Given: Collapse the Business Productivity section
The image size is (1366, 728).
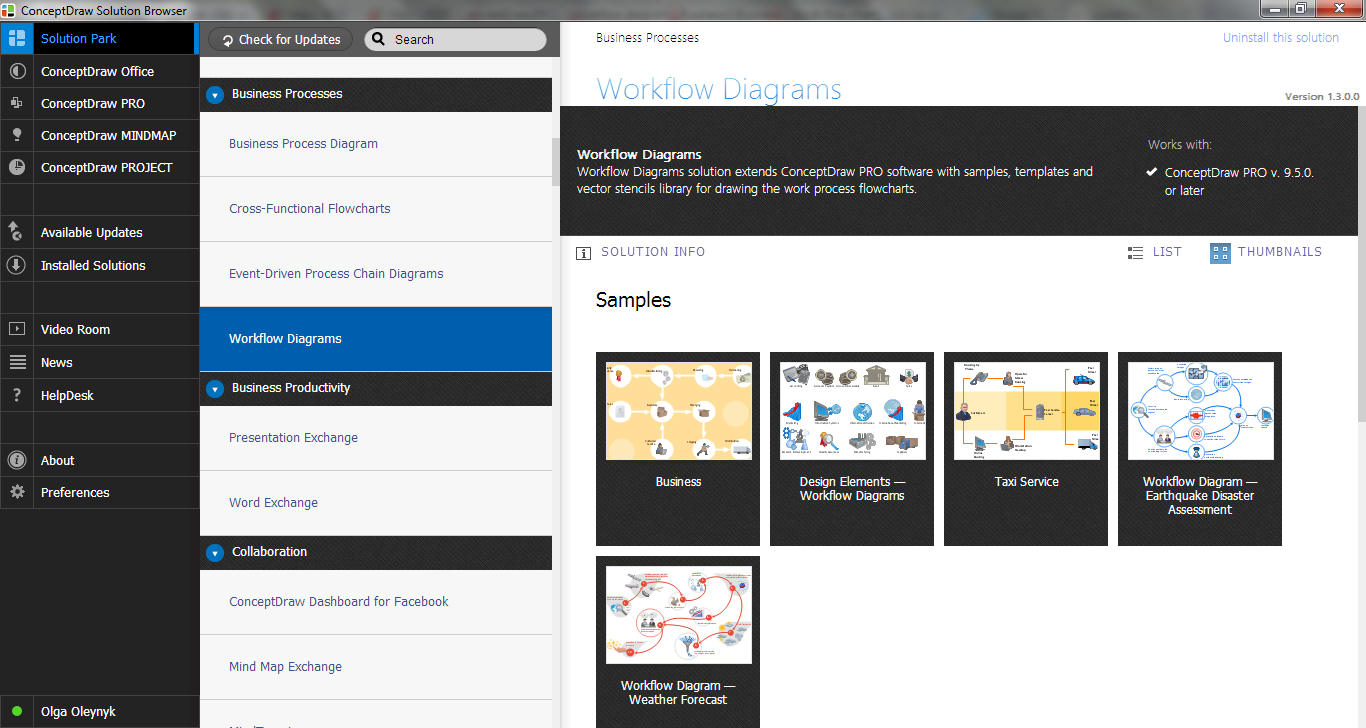Looking at the screenshot, I should [x=215, y=389].
